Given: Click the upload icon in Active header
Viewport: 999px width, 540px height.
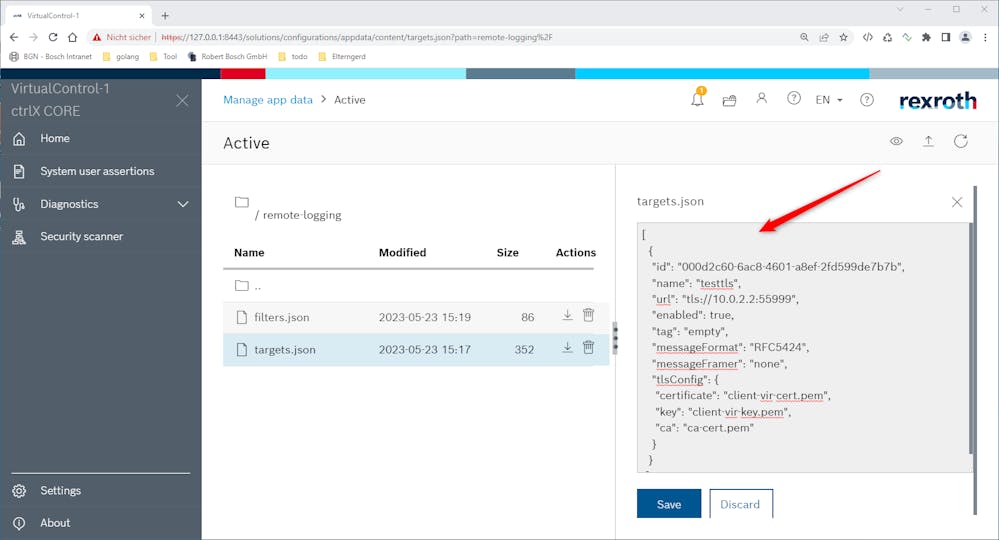Looking at the screenshot, I should point(928,141).
